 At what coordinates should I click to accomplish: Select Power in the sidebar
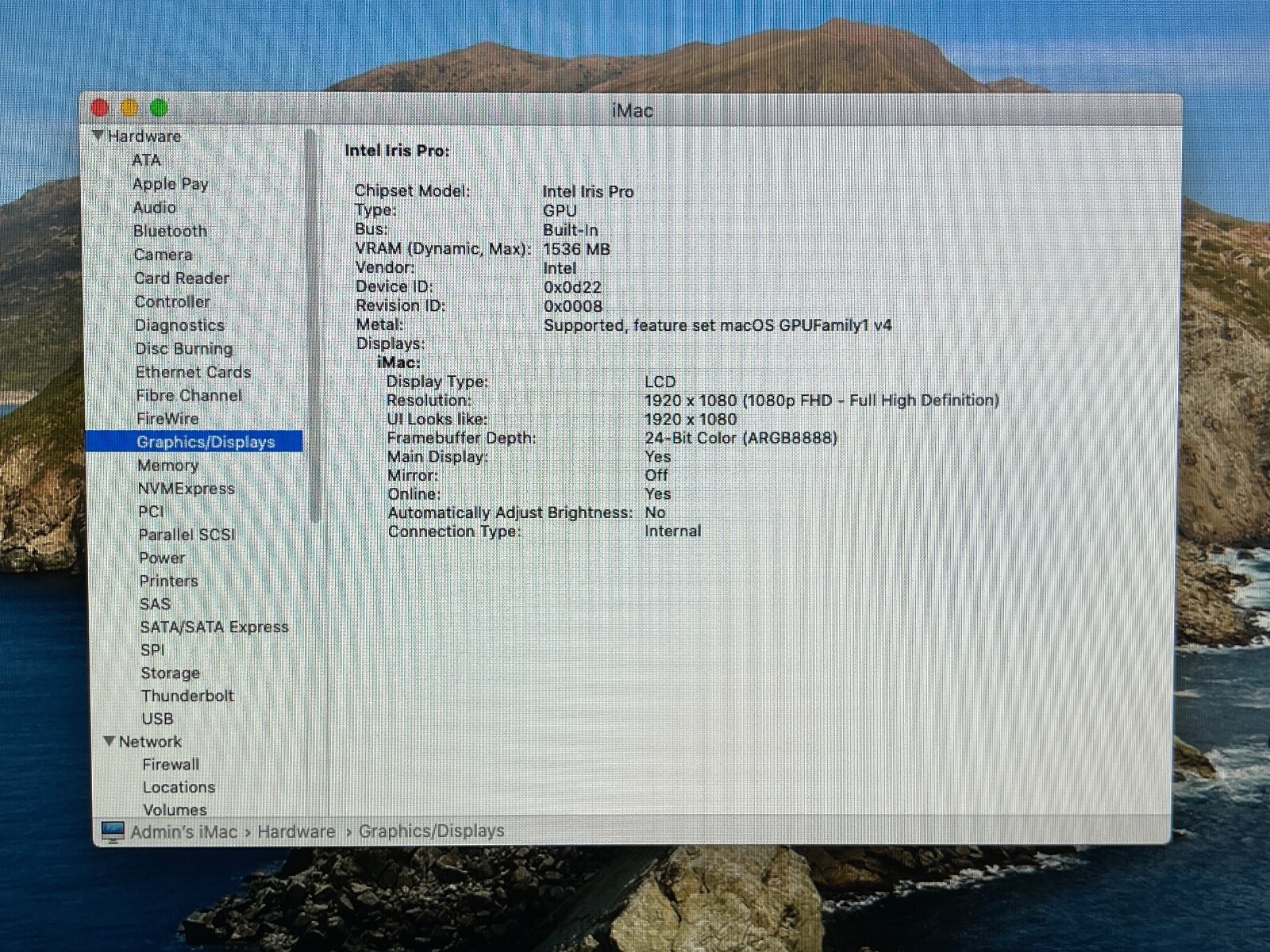click(x=162, y=558)
